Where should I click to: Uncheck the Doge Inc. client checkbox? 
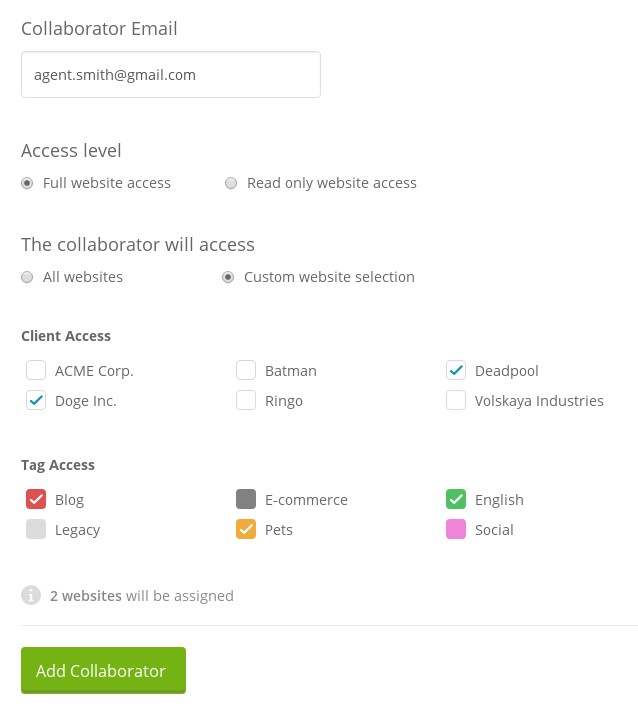click(x=36, y=401)
